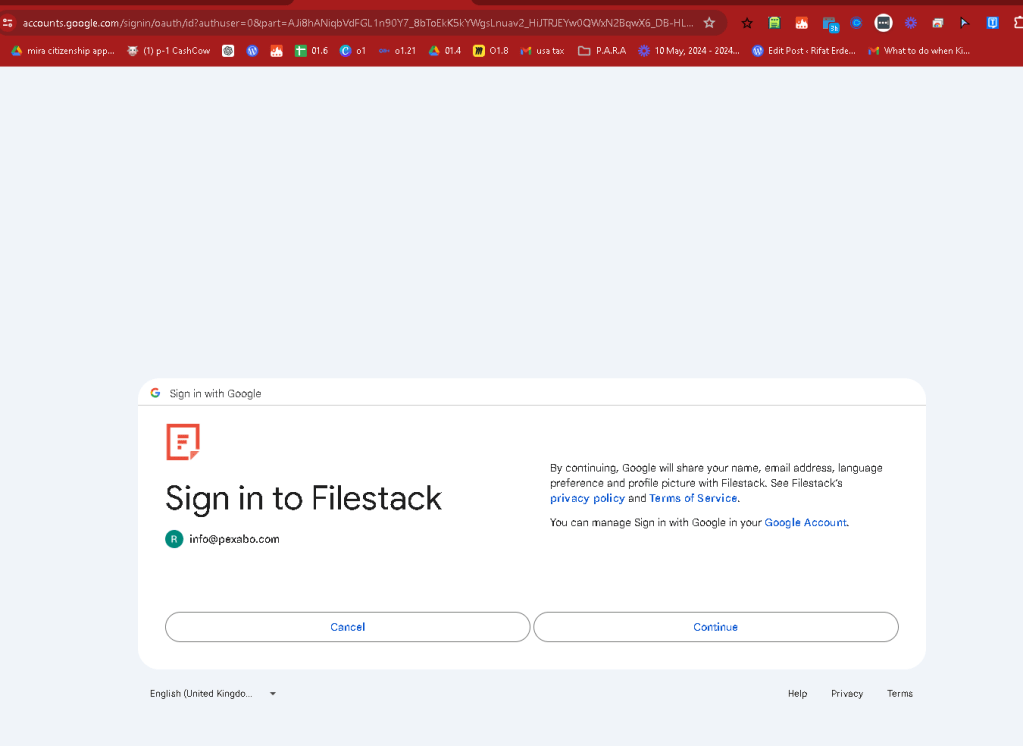This screenshot has width=1023, height=746.
Task: Open the purple sunburst extension icon
Action: pyautogui.click(x=911, y=23)
